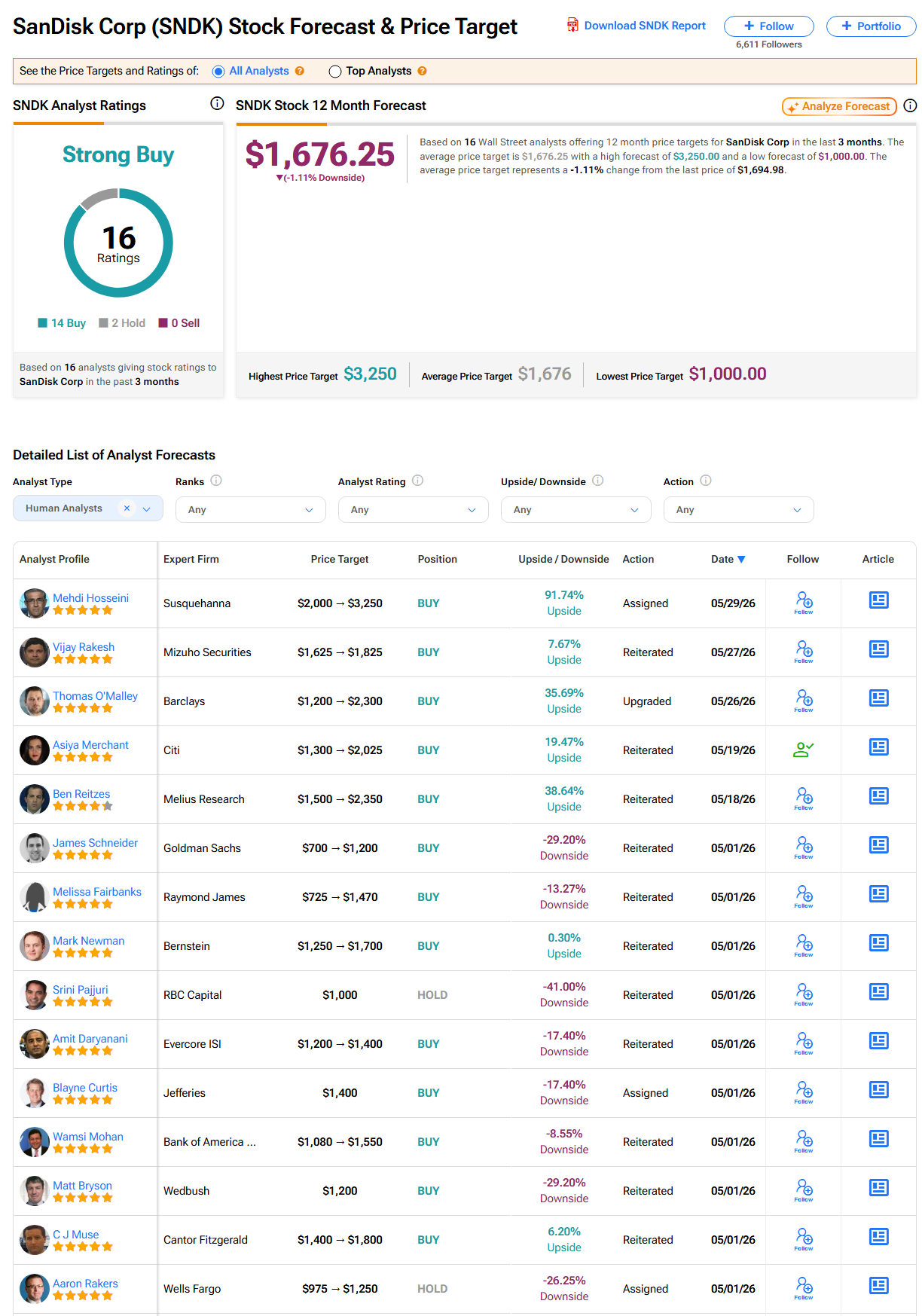This screenshot has width=922, height=1316.
Task: Open Mehdi Hosseini analyst profile
Action: (x=90, y=597)
